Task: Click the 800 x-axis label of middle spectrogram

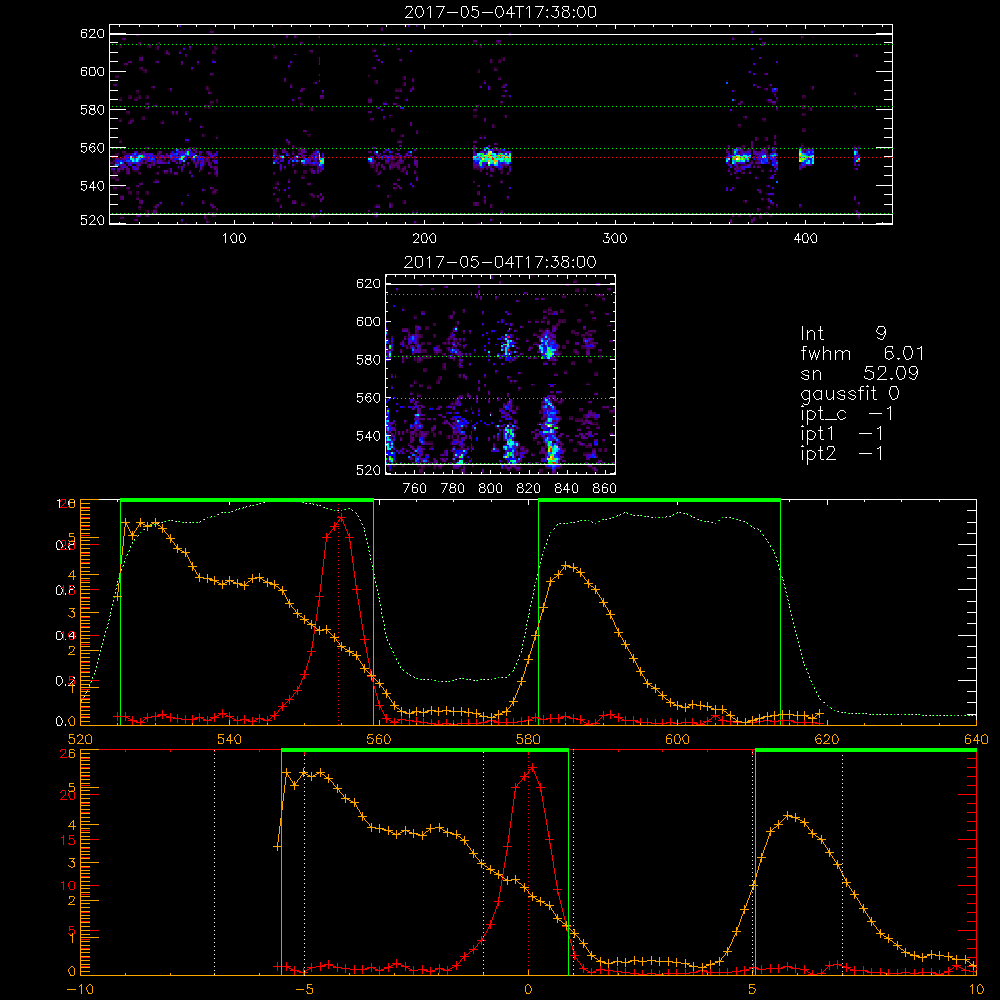Action: click(490, 489)
